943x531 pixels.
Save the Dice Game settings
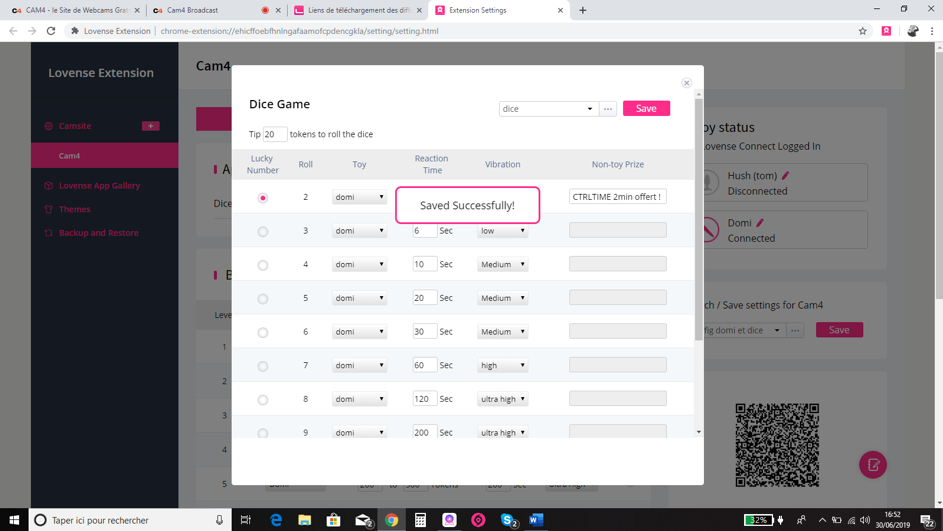(646, 108)
